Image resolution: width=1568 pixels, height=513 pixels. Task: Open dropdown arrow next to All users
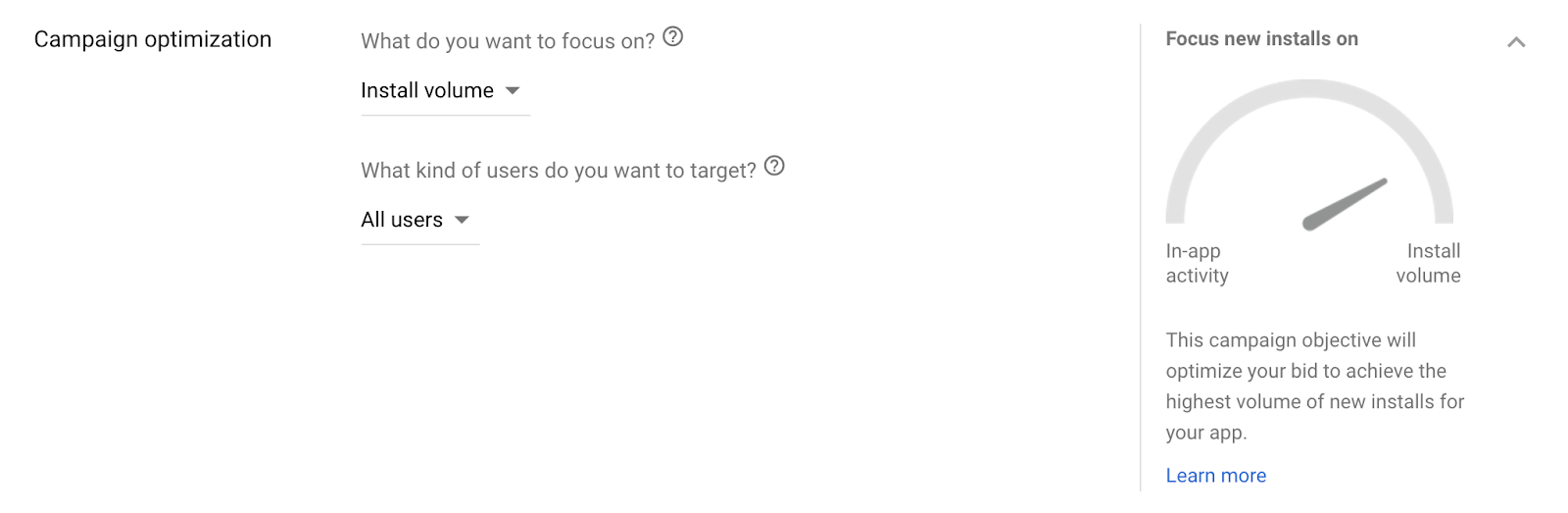coord(462,220)
